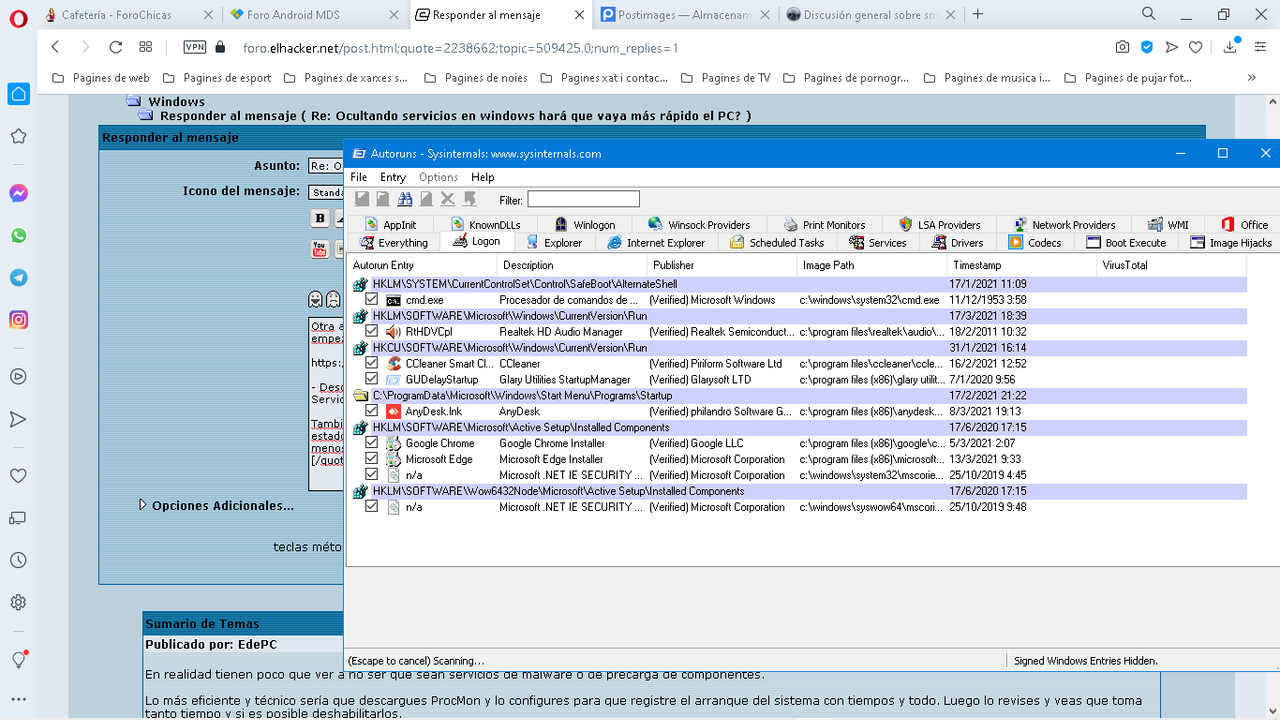Switch to the Services tab
The height and width of the screenshot is (720, 1280).
(877, 243)
